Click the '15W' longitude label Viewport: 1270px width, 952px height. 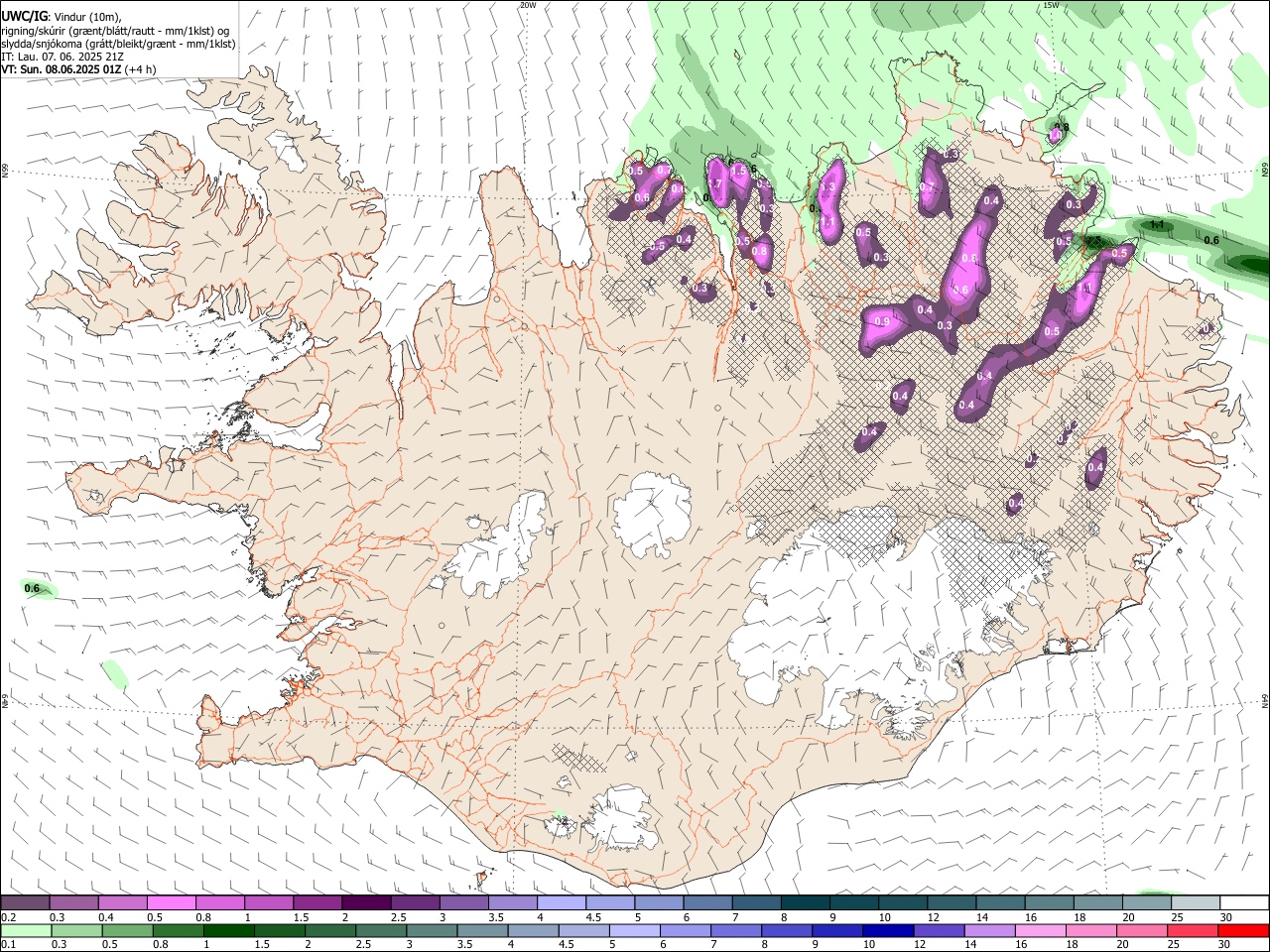click(x=1051, y=5)
